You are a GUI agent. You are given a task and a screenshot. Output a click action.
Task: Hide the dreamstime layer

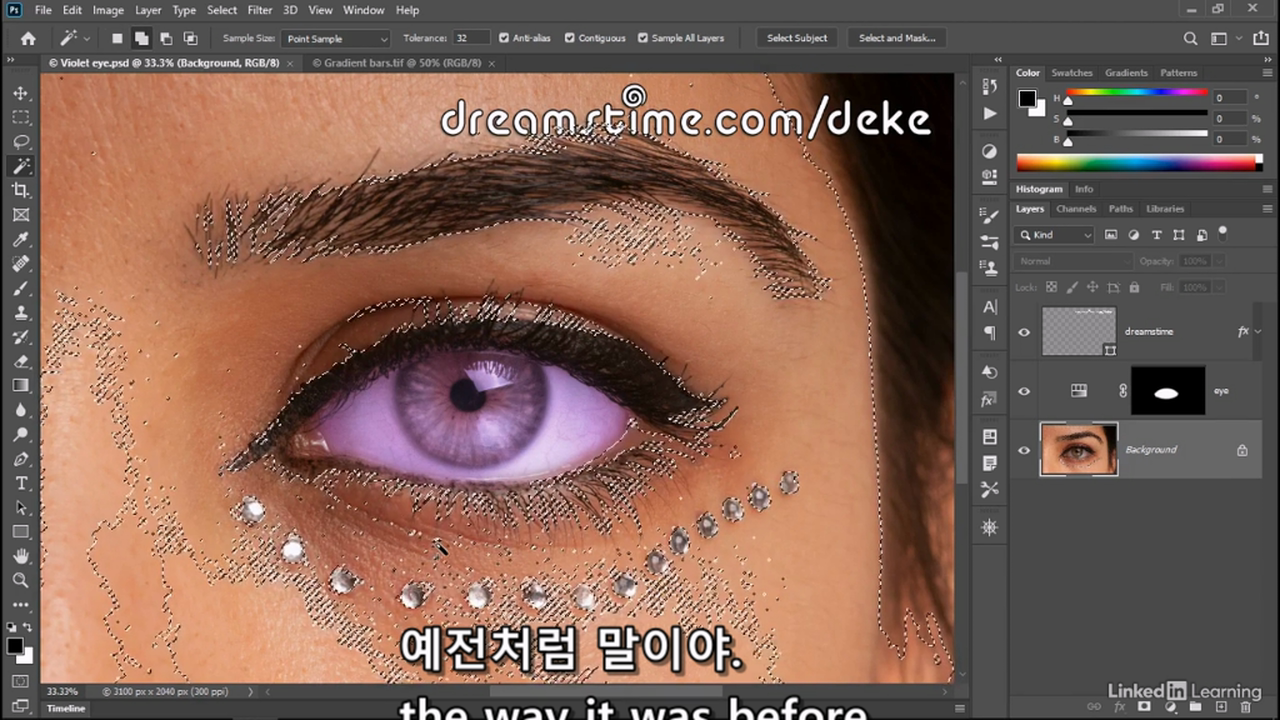(1024, 332)
